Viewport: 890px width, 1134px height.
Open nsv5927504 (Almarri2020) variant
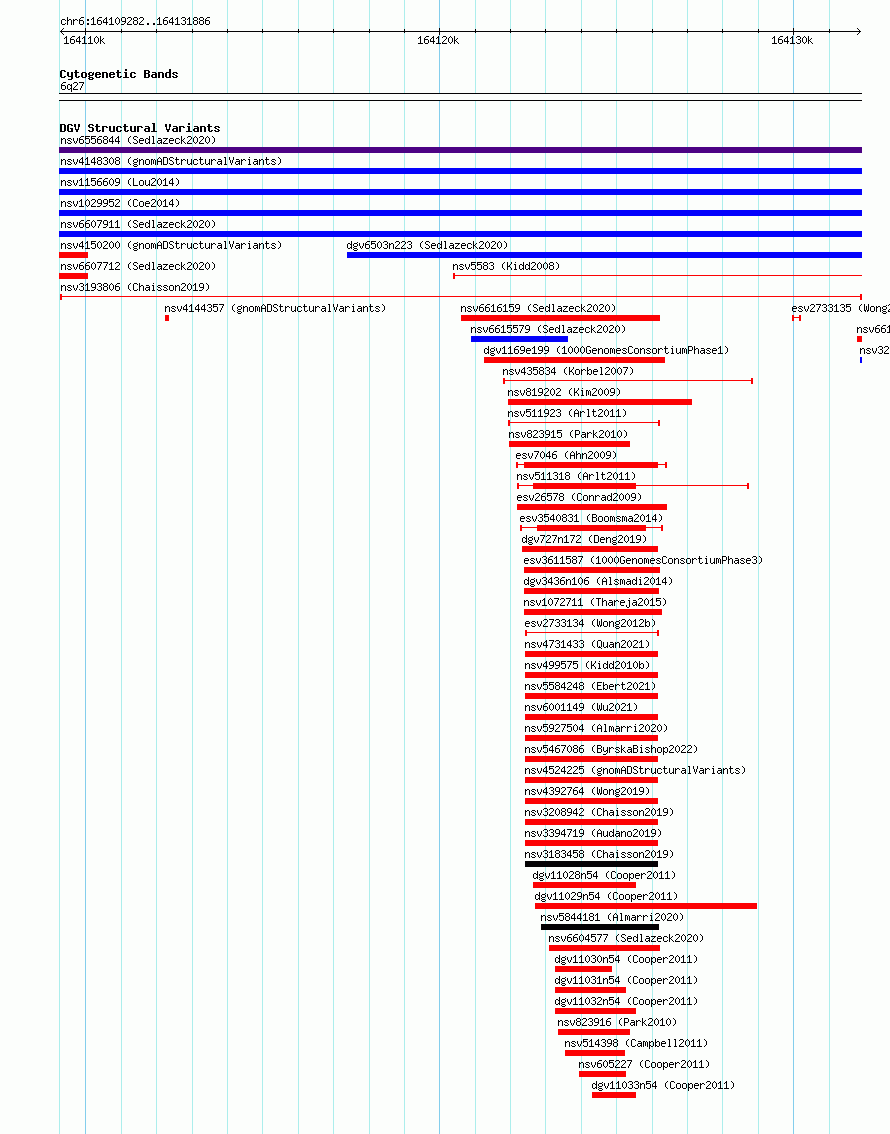596,728
